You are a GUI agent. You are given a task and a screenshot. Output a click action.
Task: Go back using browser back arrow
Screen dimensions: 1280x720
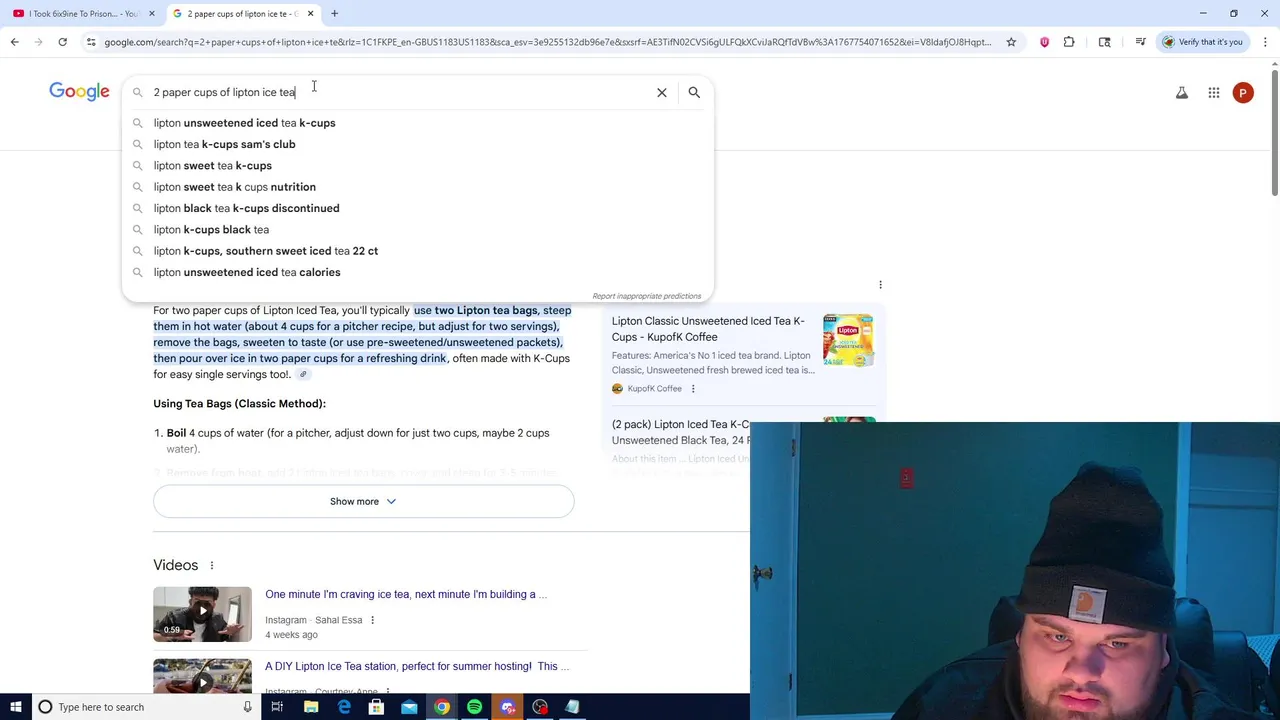pyautogui.click(x=14, y=42)
